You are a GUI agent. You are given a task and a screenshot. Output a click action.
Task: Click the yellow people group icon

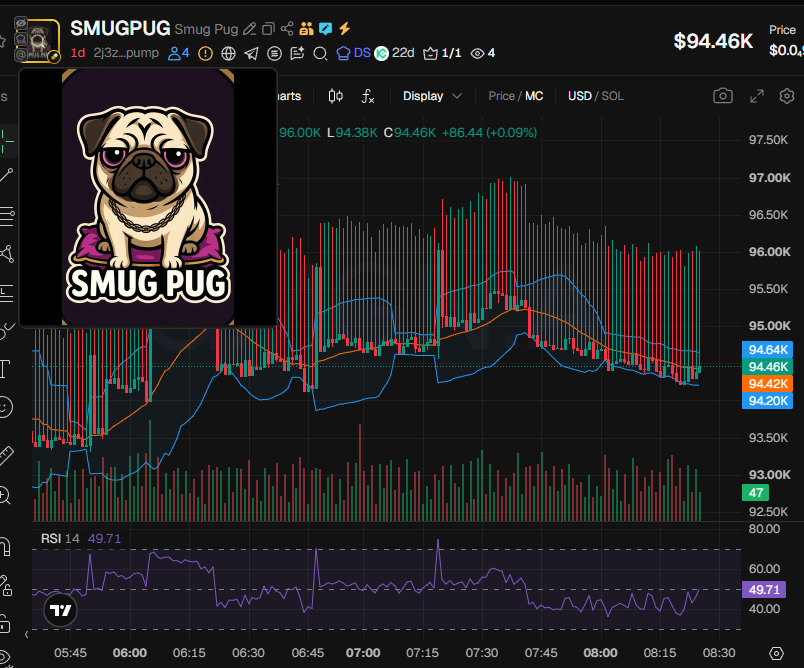coord(306,29)
